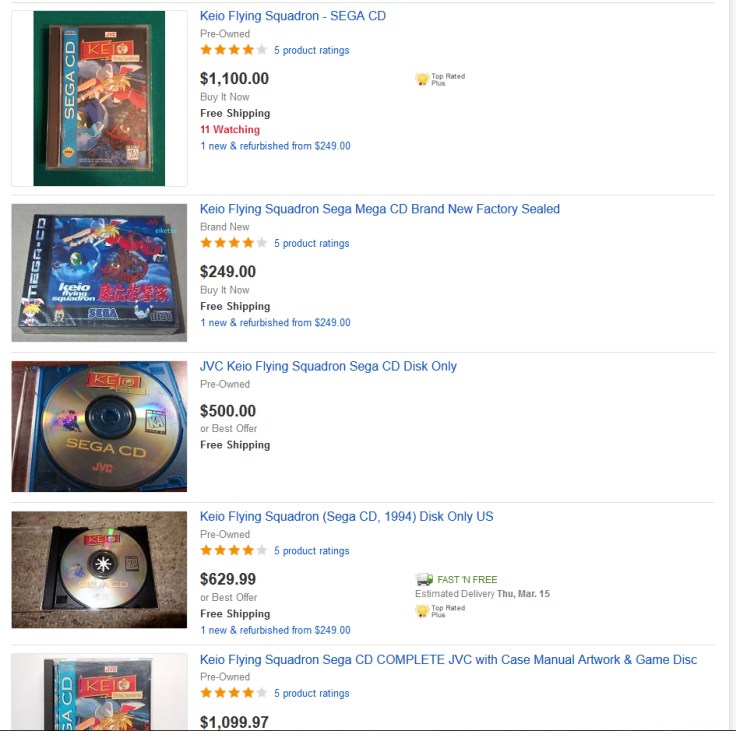Viewport: 736px width, 731px height.
Task: Open JVC Keio Flying Squadron Disk Only listing
Action: (x=328, y=366)
